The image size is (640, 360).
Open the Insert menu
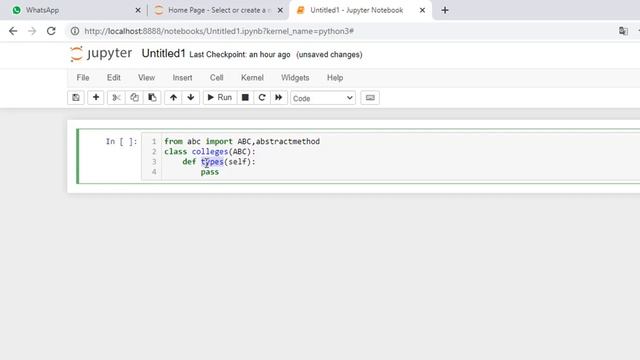182,78
